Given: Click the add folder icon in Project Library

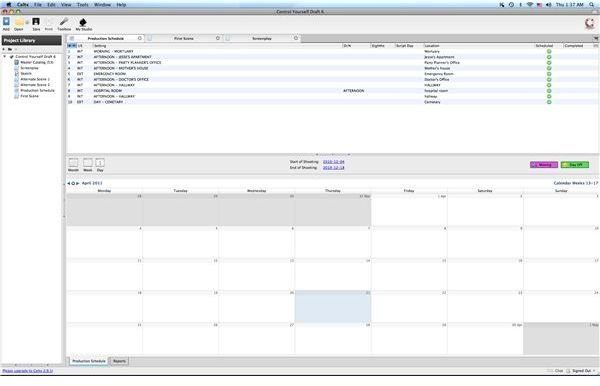Looking at the screenshot, I should point(10,49).
